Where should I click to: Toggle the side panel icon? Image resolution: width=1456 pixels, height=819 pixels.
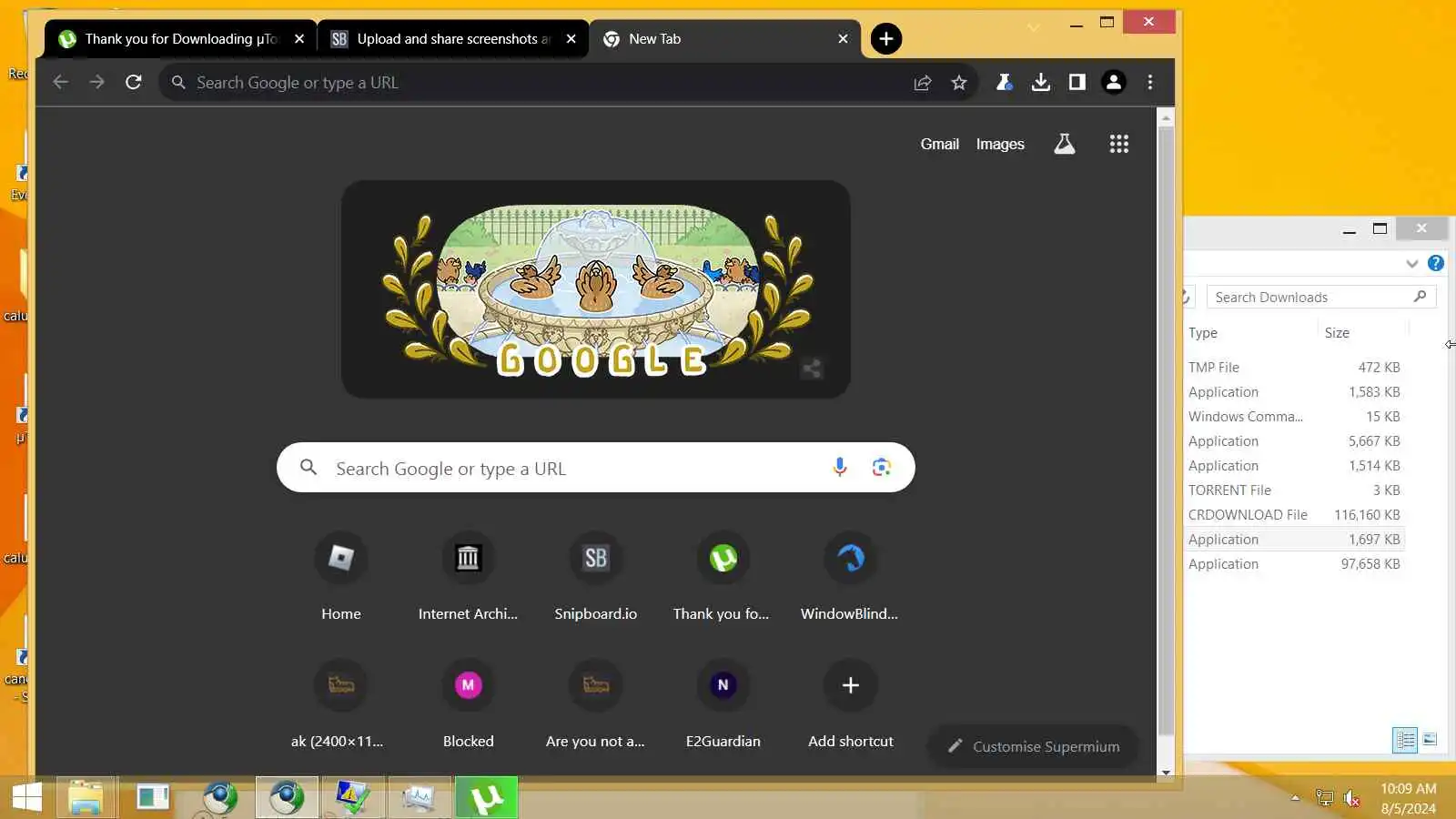pos(1077,83)
